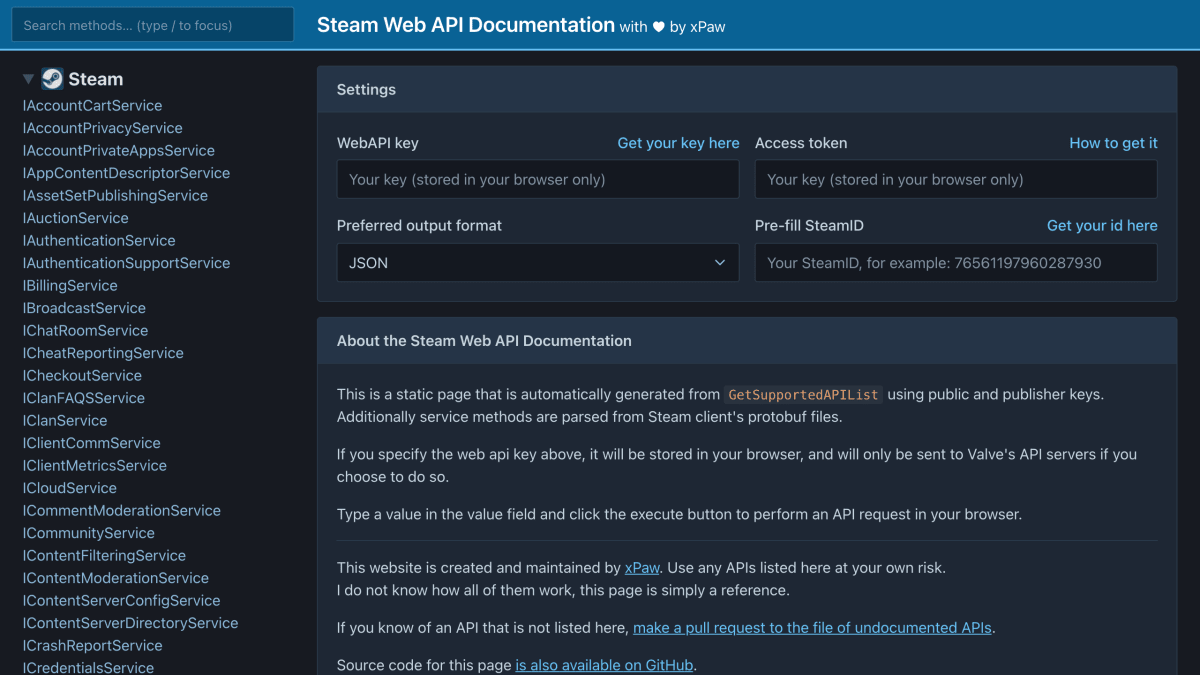
Task: Select IAccountCartService in sidebar
Action: click(x=92, y=105)
